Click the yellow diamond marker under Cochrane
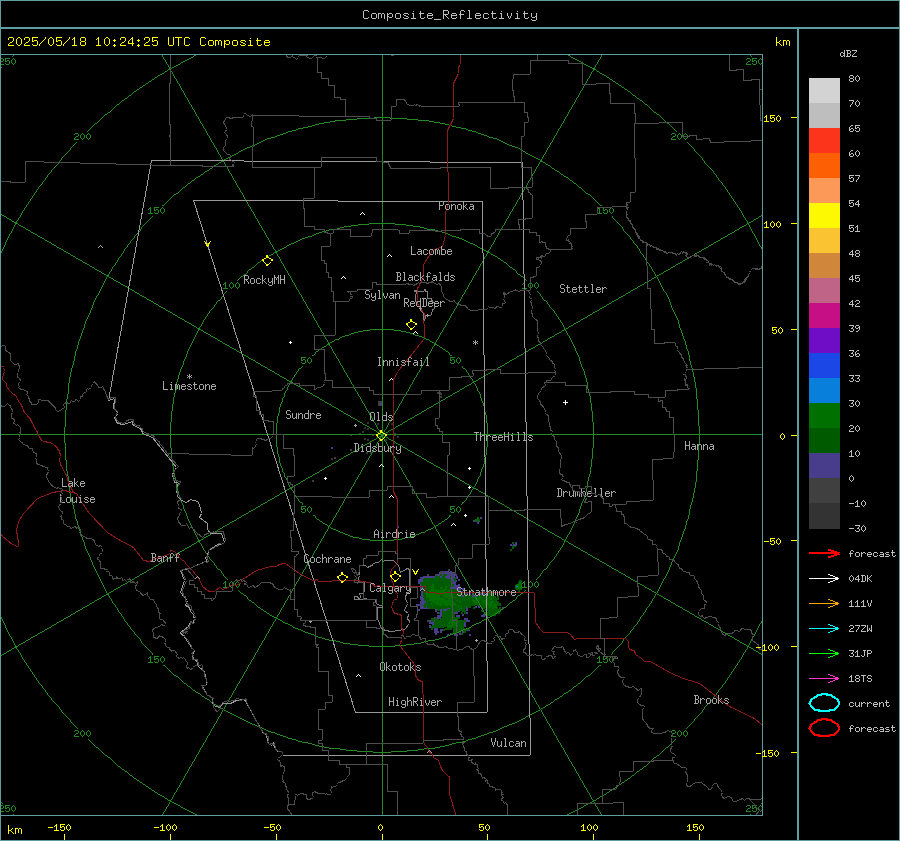900x841 pixels. 342,577
